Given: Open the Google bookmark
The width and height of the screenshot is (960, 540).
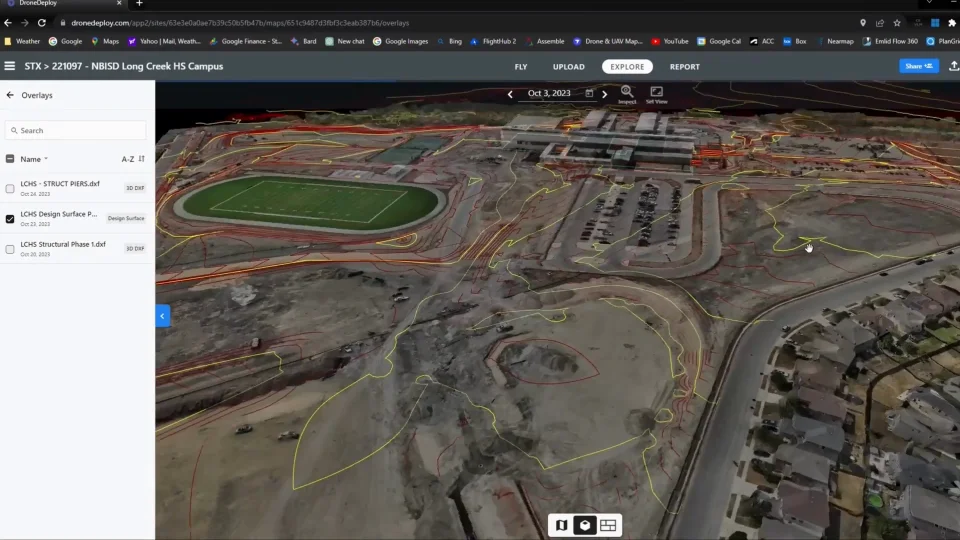Looking at the screenshot, I should point(66,41).
